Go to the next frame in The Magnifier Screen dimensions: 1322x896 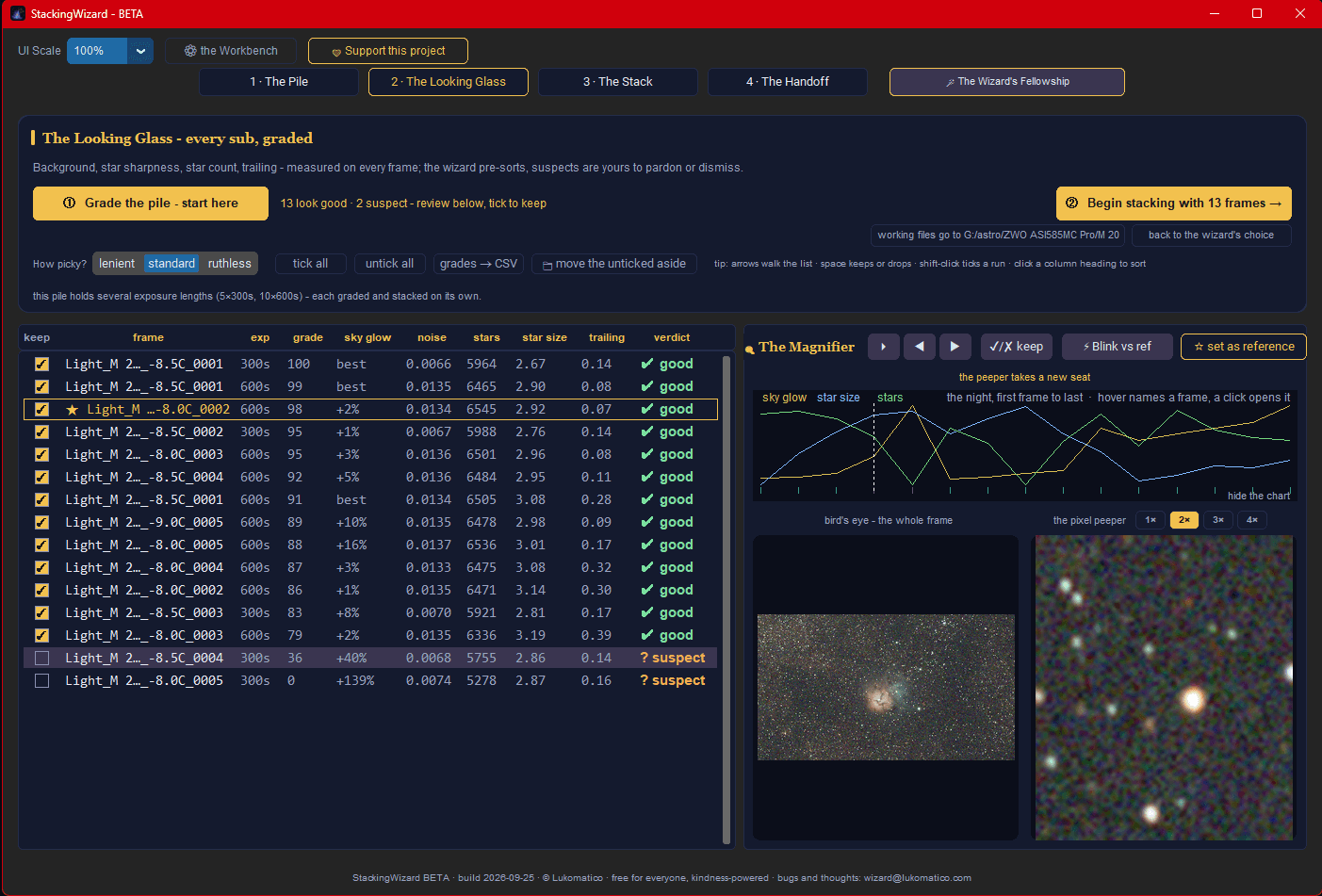(x=955, y=347)
